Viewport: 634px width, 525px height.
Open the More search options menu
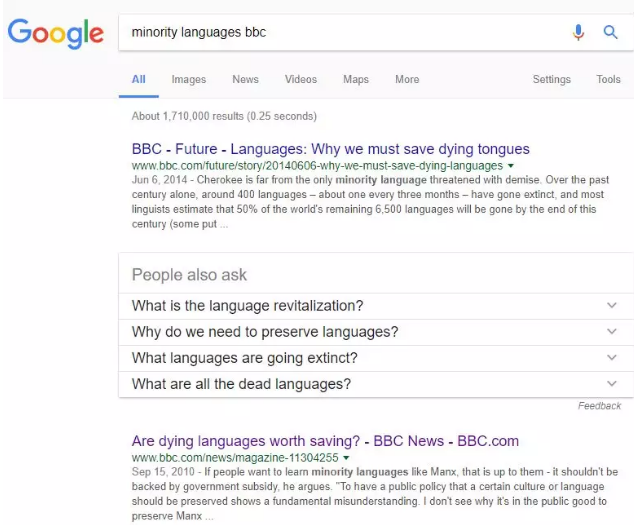click(407, 79)
